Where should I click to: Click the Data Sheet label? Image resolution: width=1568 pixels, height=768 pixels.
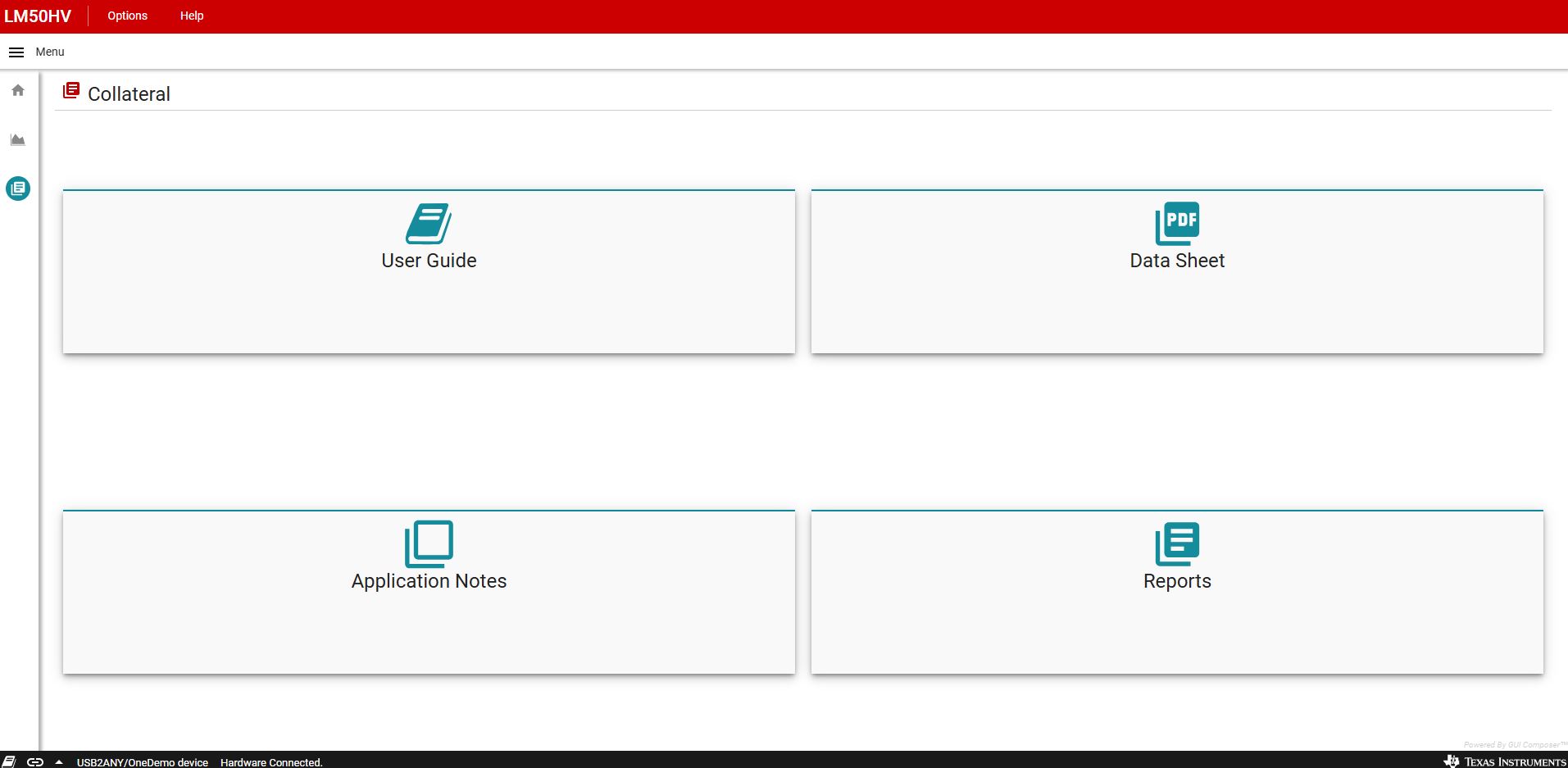pos(1177,261)
